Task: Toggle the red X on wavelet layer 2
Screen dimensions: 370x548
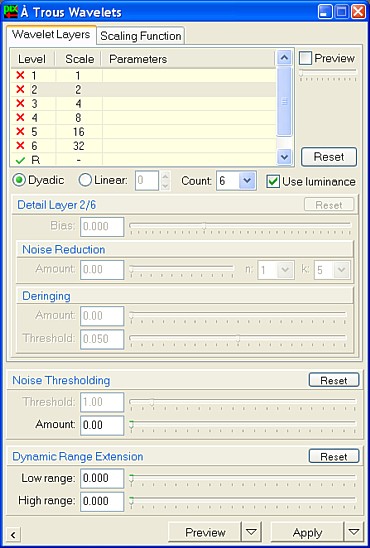Action: (x=21, y=90)
